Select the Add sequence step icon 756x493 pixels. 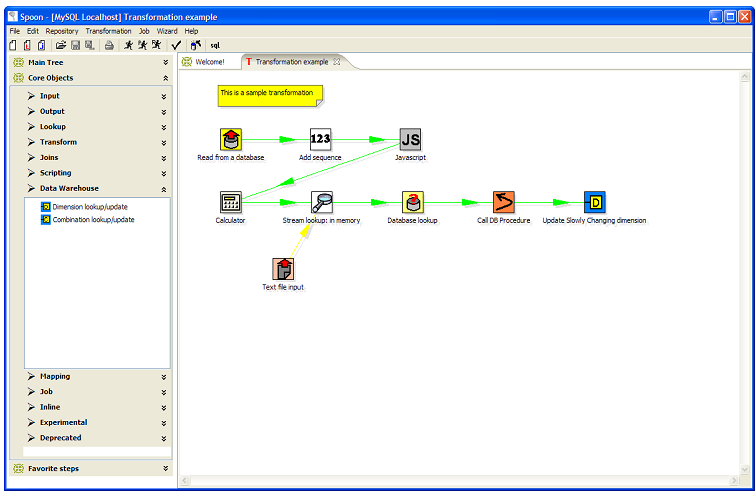320,139
